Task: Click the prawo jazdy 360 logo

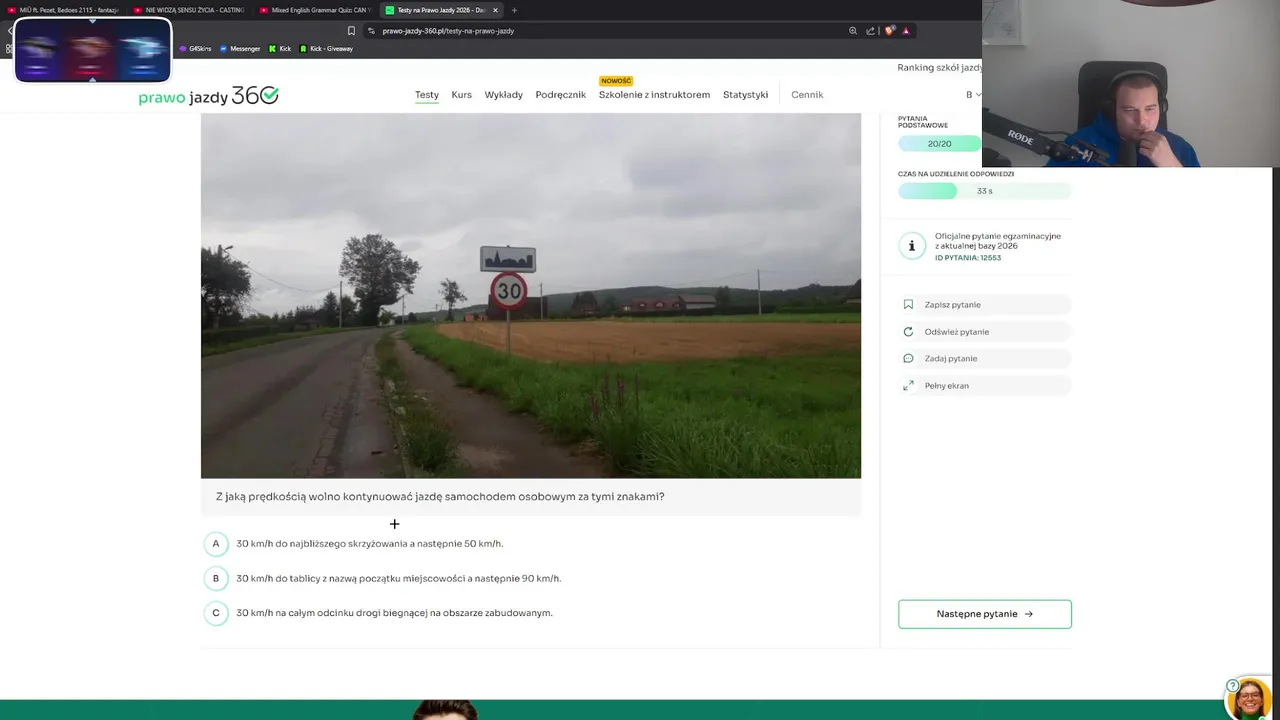Action: pyautogui.click(x=208, y=96)
